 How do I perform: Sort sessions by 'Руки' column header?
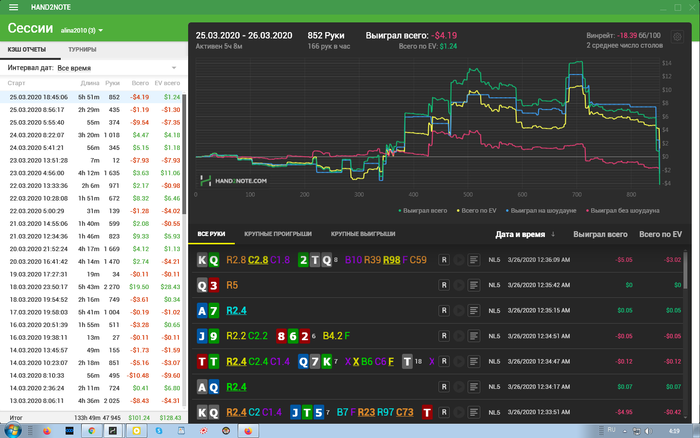pyautogui.click(x=112, y=83)
